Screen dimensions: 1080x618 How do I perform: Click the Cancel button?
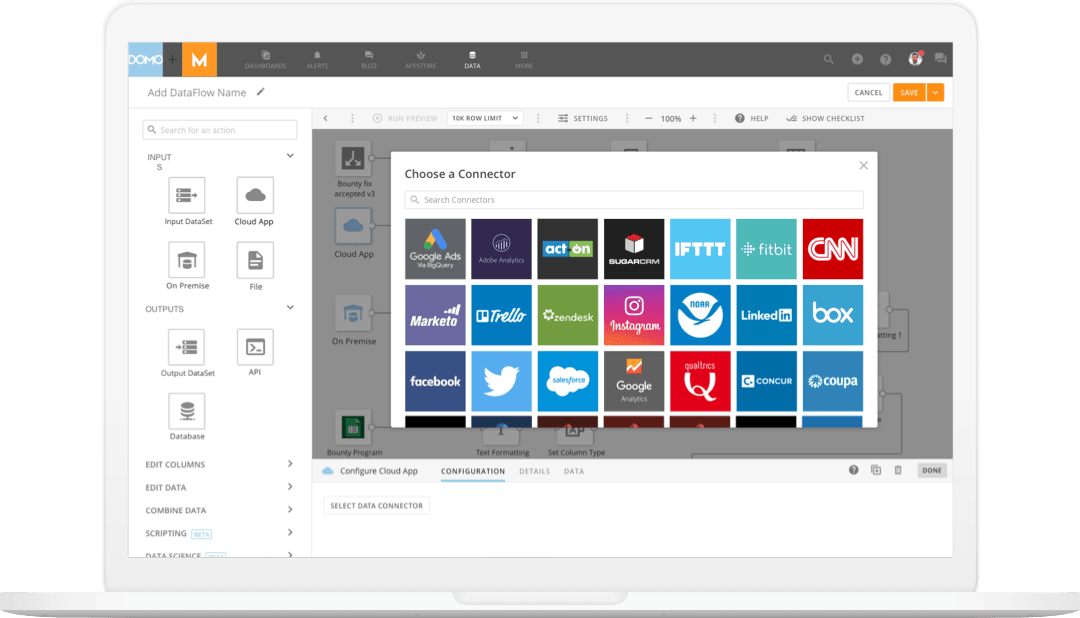pos(868,92)
